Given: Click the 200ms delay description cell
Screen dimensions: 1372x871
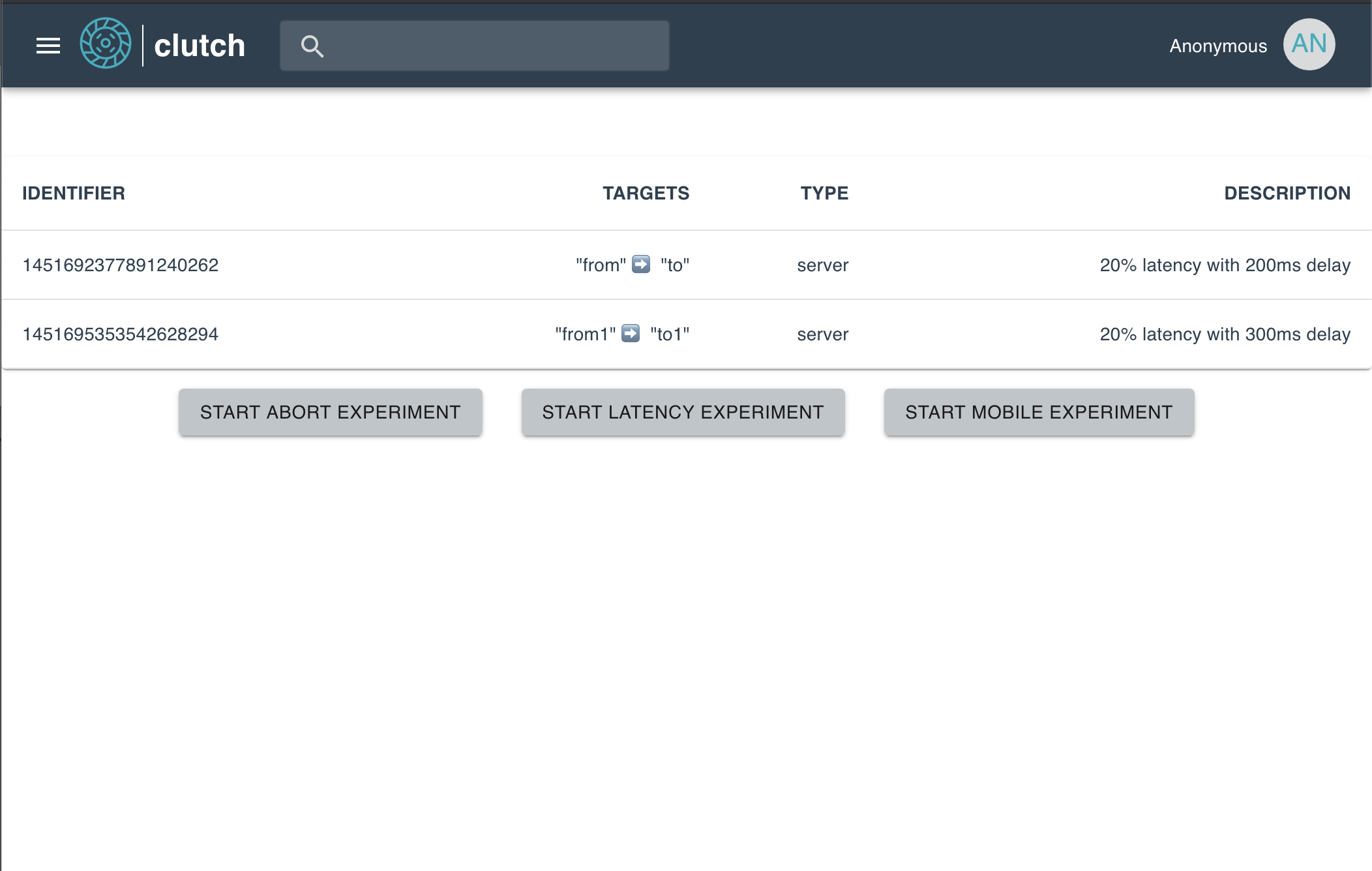Looking at the screenshot, I should pos(1225,265).
